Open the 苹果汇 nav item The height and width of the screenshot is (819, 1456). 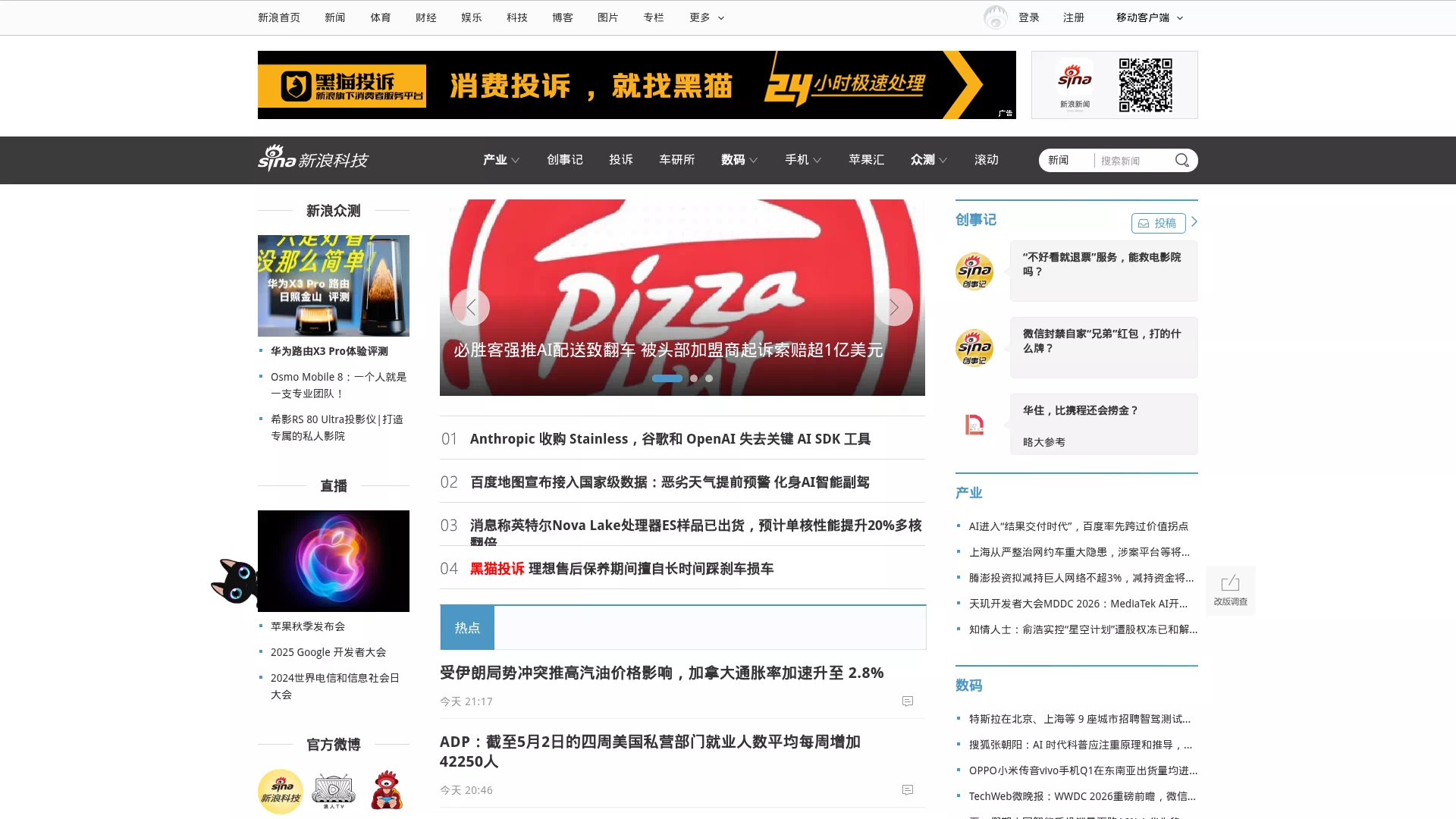tap(867, 160)
